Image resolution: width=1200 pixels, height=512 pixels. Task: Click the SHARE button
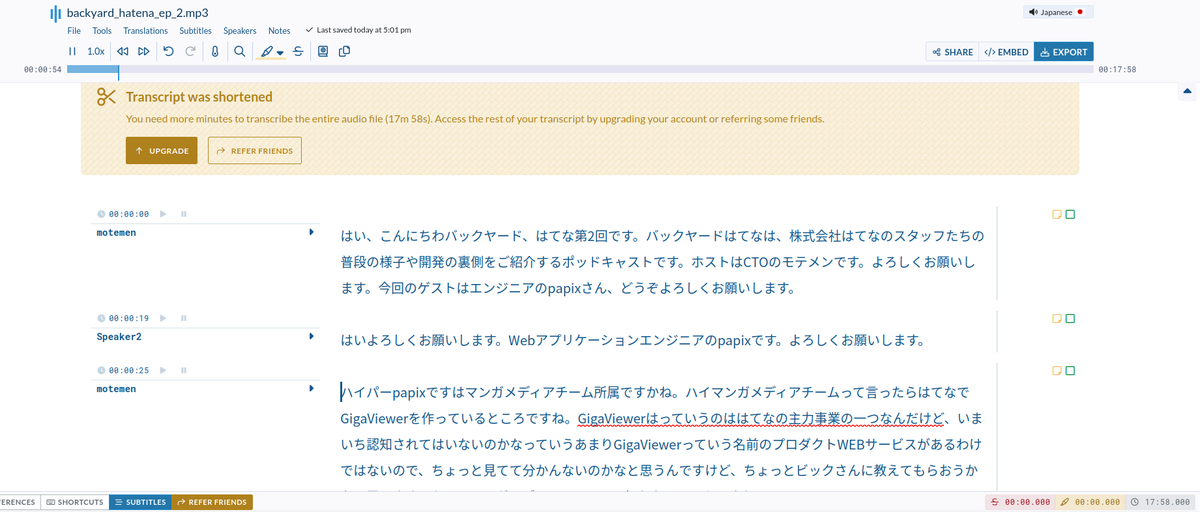point(952,52)
